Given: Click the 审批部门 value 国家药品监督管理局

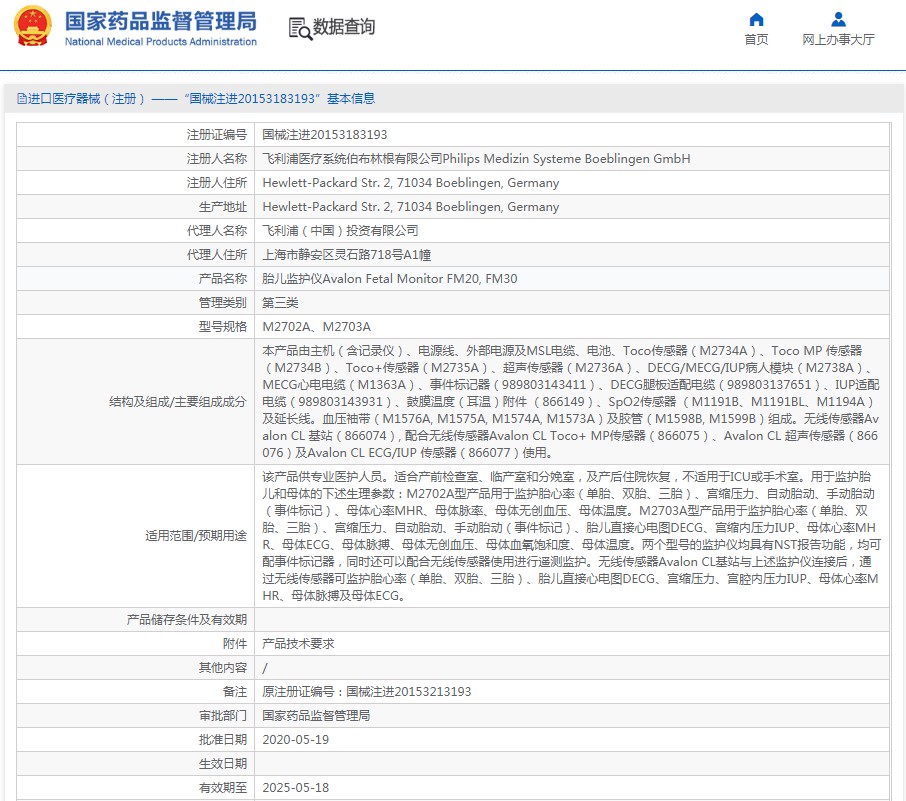Looking at the screenshot, I should click(x=316, y=715).
